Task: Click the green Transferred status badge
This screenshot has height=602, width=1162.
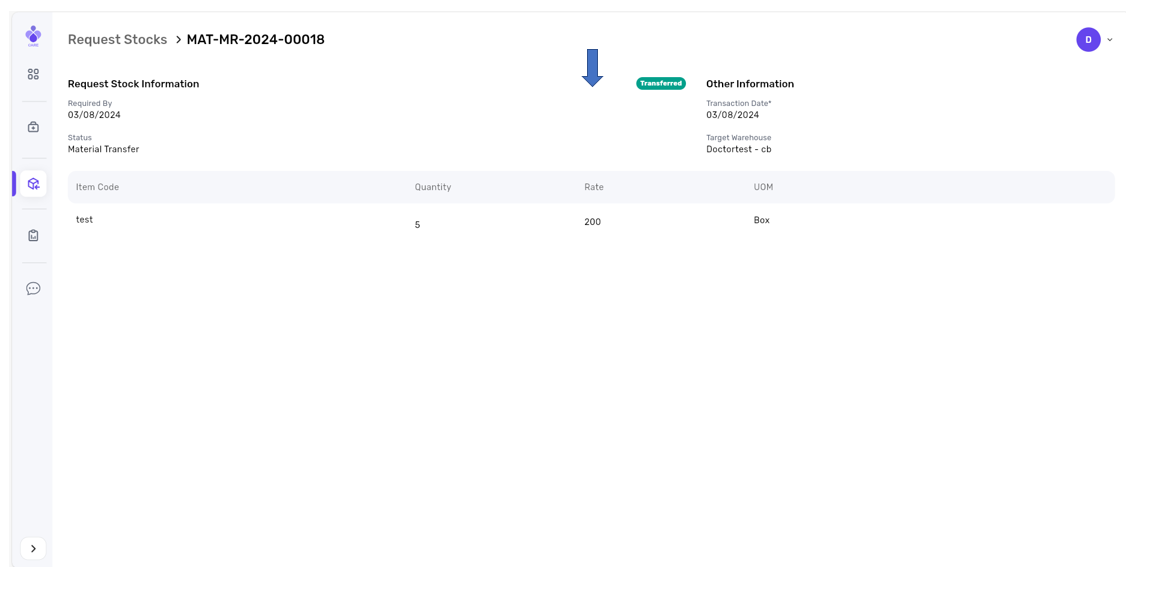Action: click(x=660, y=84)
